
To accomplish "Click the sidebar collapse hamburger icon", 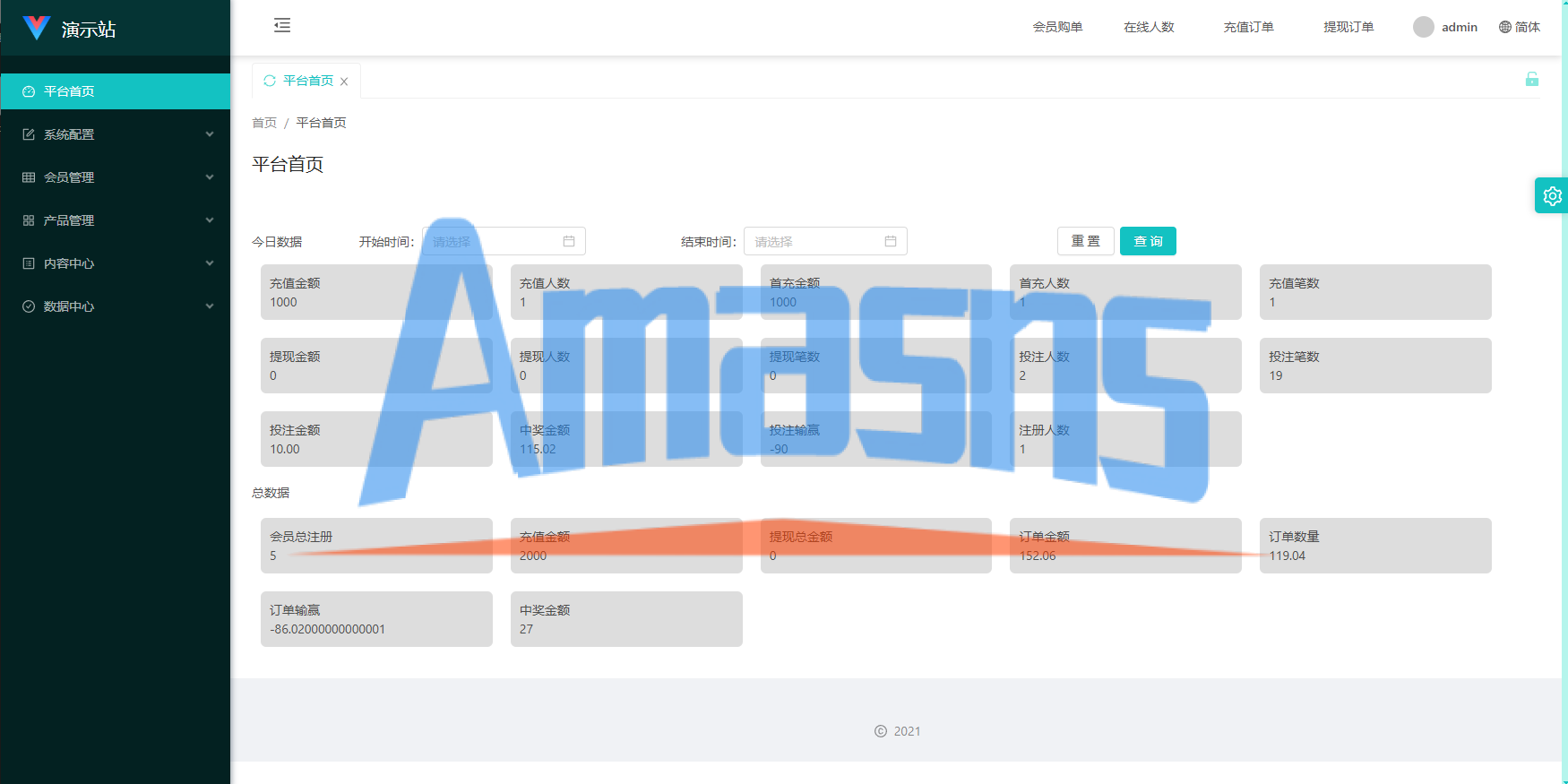I will click(282, 25).
